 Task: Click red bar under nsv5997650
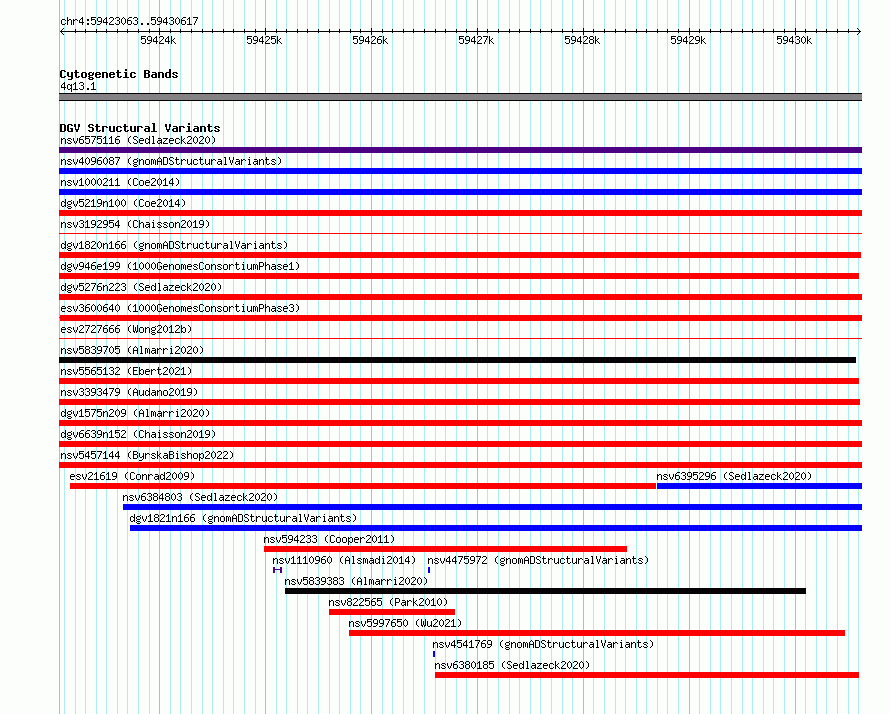coord(597,633)
